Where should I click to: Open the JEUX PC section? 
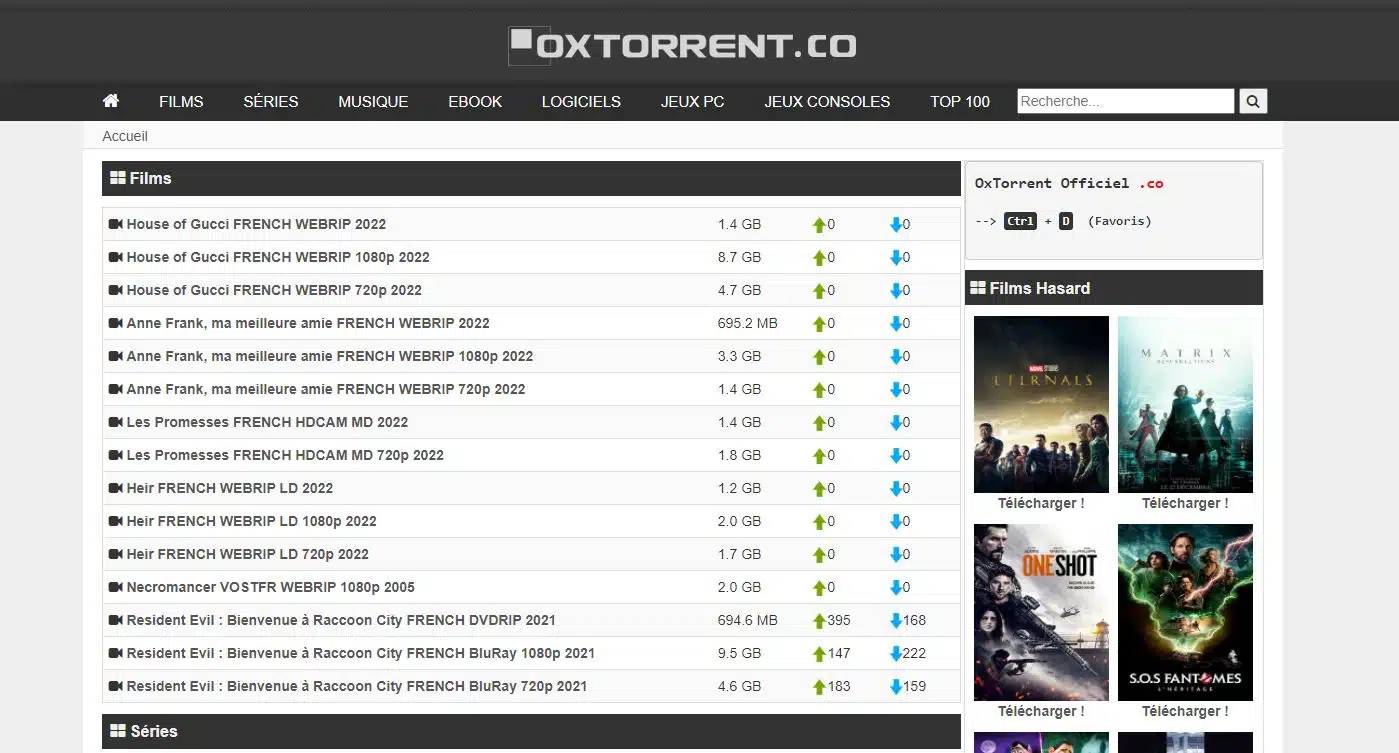(692, 101)
